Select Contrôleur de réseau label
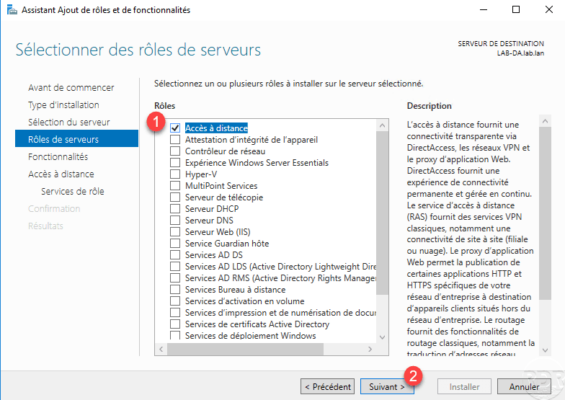This screenshot has width=565, height=400. click(225, 151)
